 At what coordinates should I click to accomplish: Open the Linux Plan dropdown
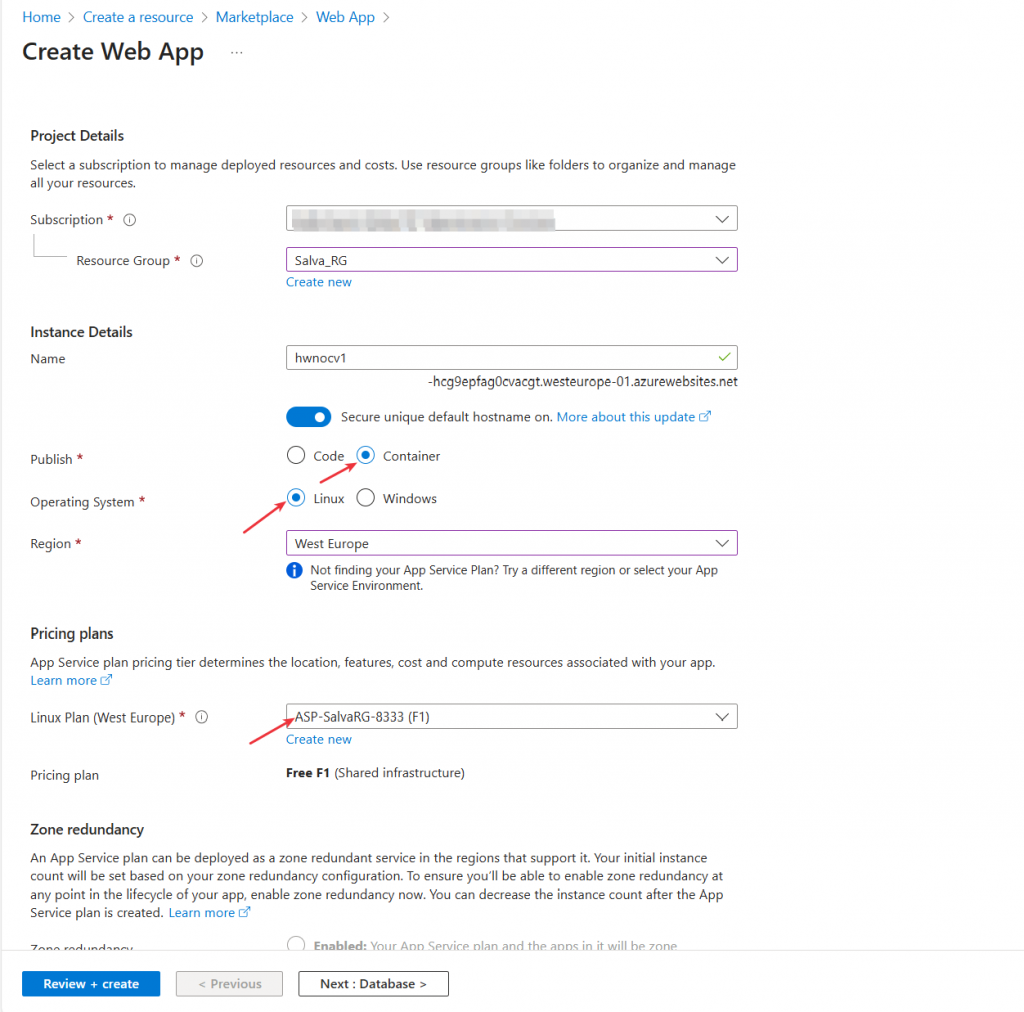click(722, 716)
